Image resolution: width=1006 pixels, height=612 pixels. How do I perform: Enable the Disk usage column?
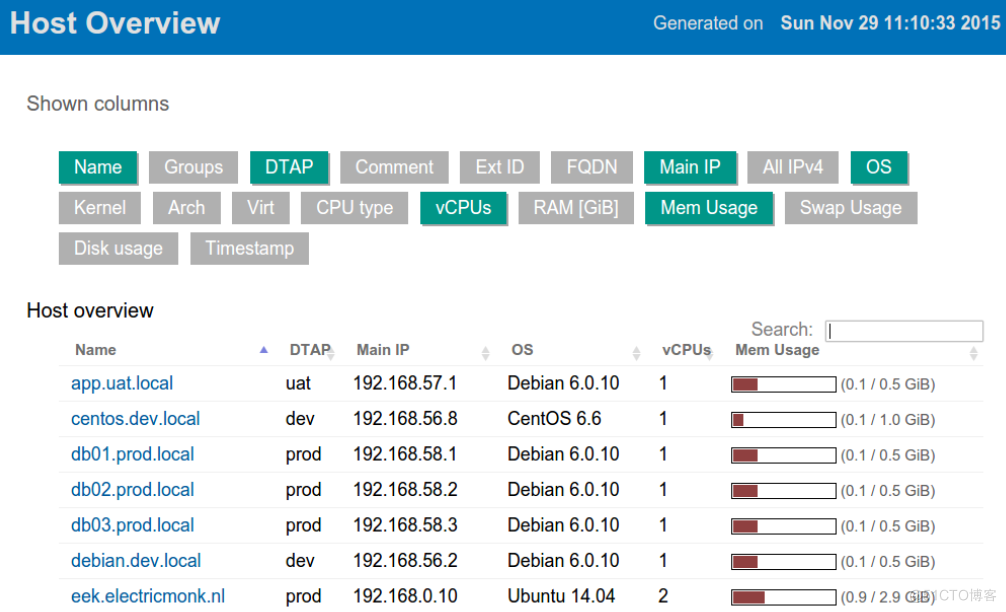[x=118, y=249]
